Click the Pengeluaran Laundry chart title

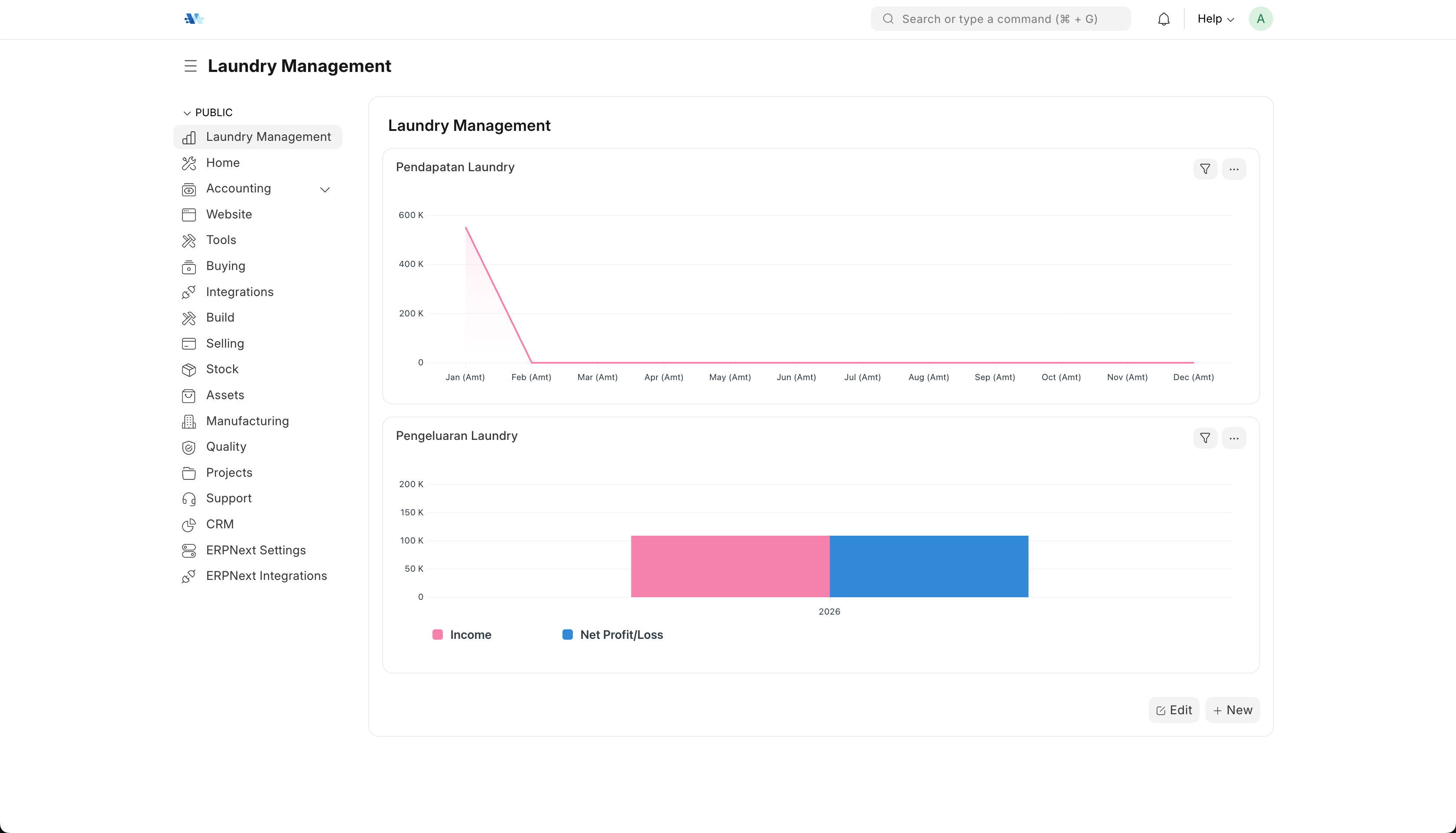(456, 436)
